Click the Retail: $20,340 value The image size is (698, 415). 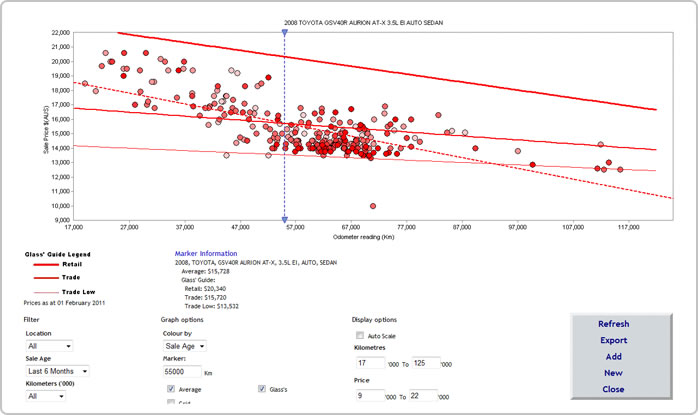[205, 289]
